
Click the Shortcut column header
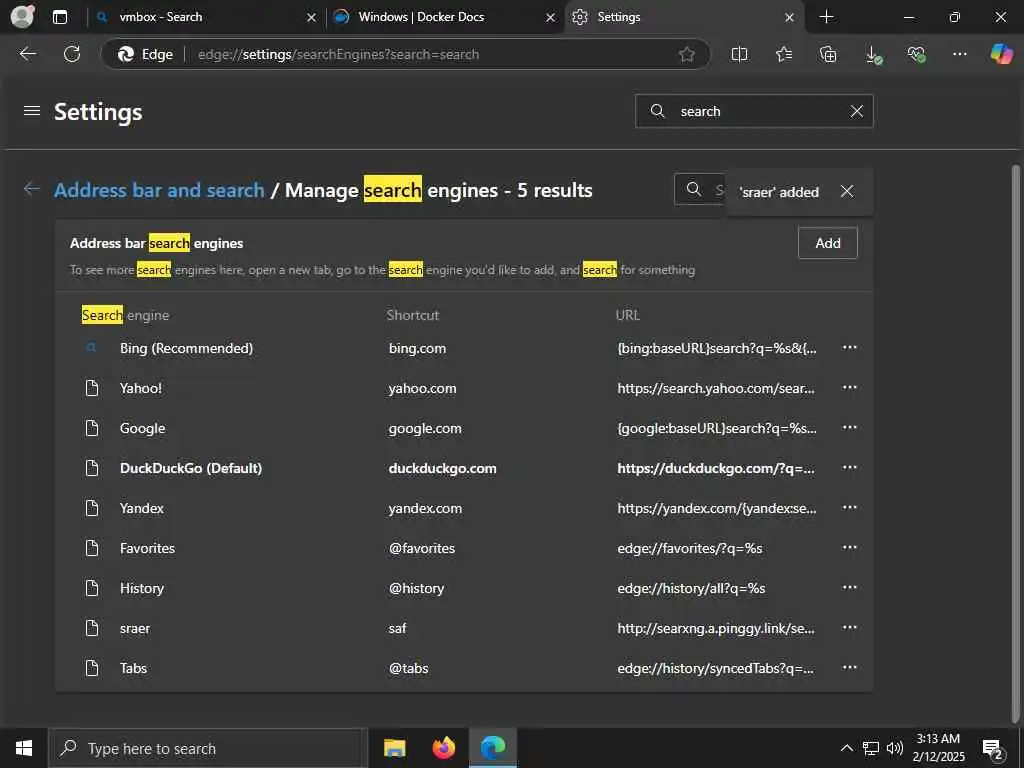pyautogui.click(x=412, y=315)
